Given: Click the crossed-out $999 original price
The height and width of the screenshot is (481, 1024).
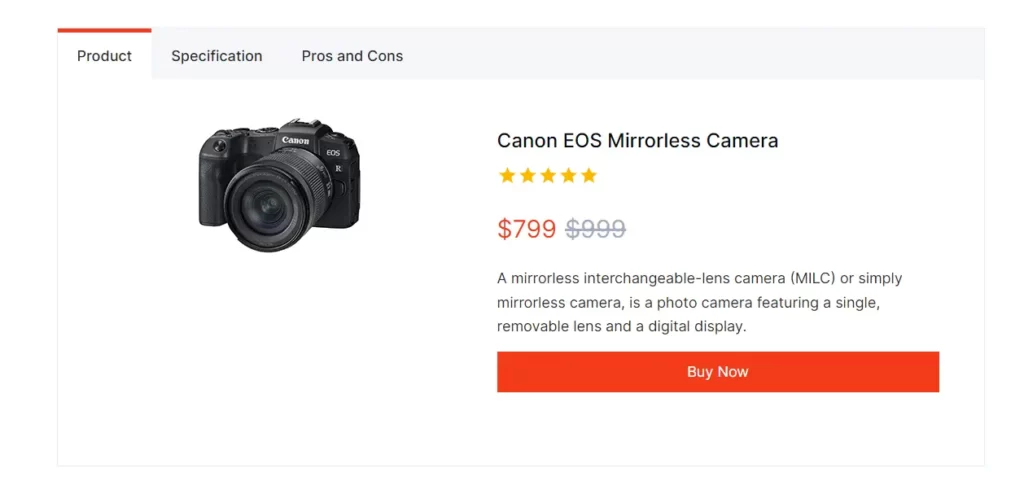Looking at the screenshot, I should [x=596, y=229].
